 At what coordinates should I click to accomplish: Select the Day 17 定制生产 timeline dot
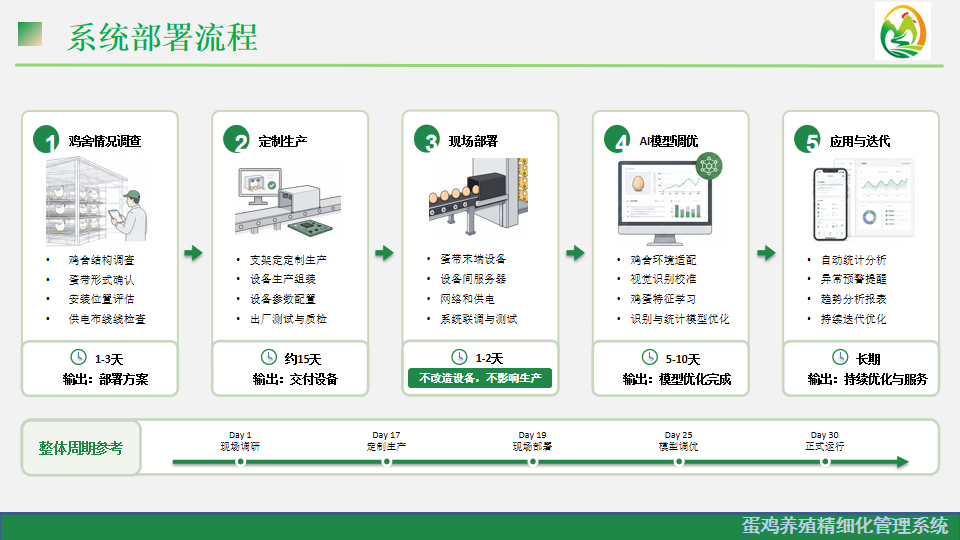pyautogui.click(x=386, y=462)
